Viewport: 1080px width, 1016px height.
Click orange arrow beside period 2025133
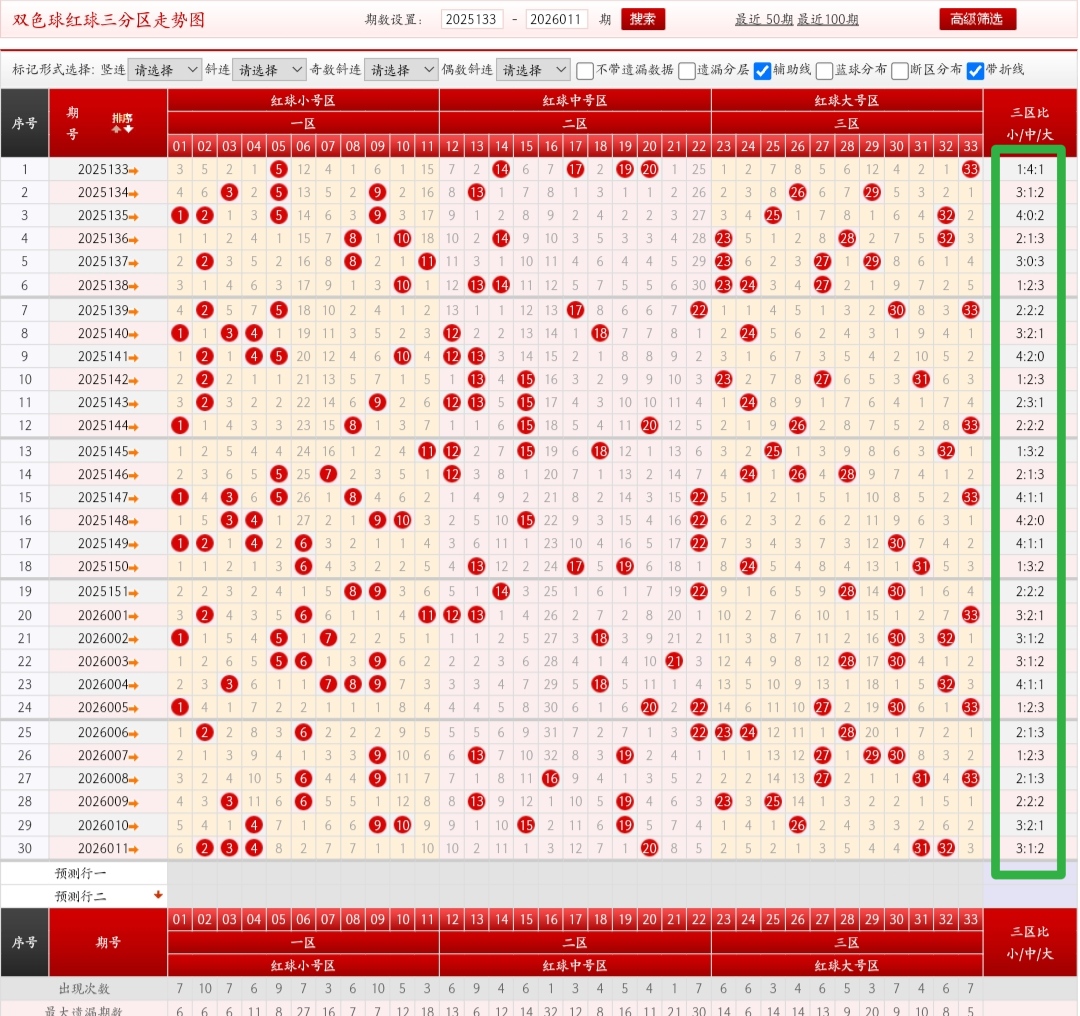click(134, 171)
